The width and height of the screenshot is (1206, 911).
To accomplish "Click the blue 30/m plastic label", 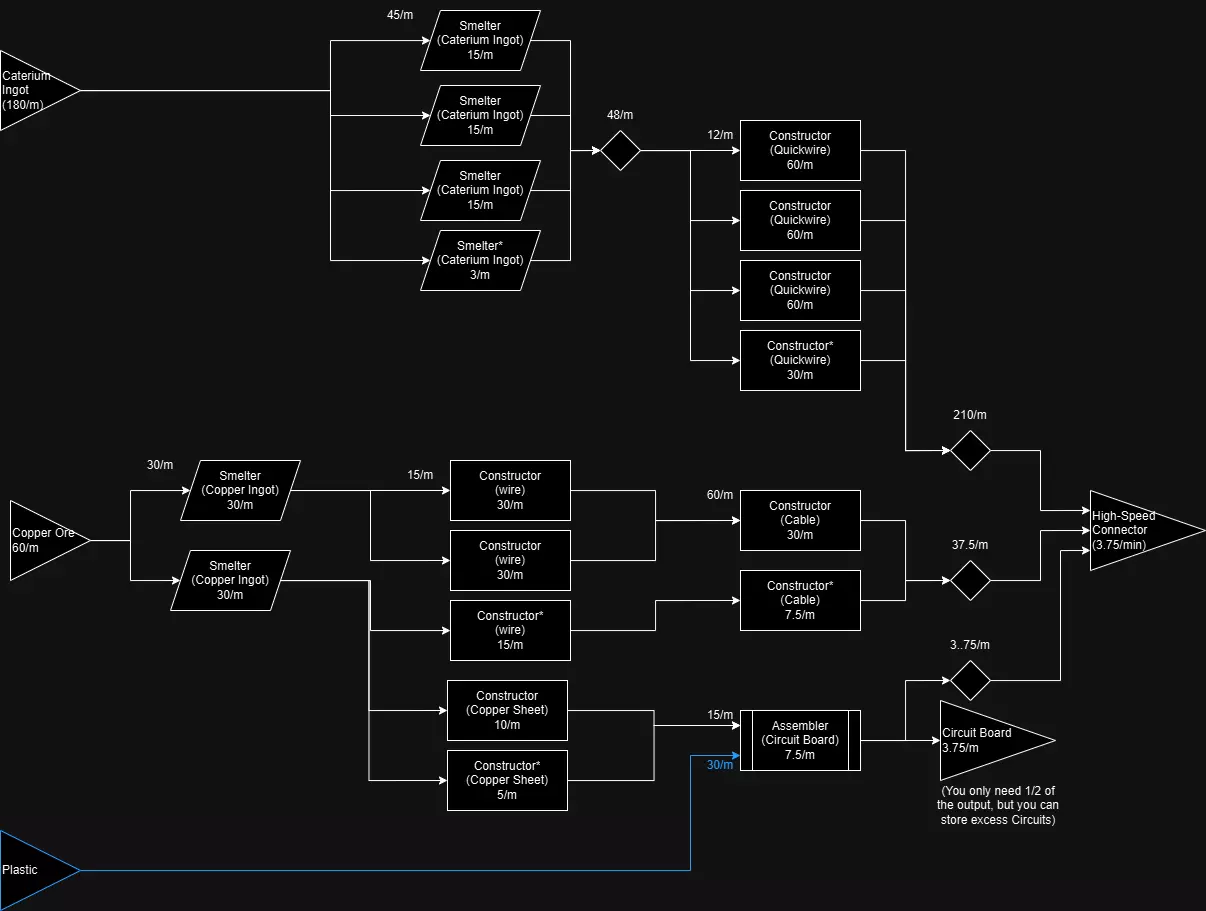I will click(720, 765).
